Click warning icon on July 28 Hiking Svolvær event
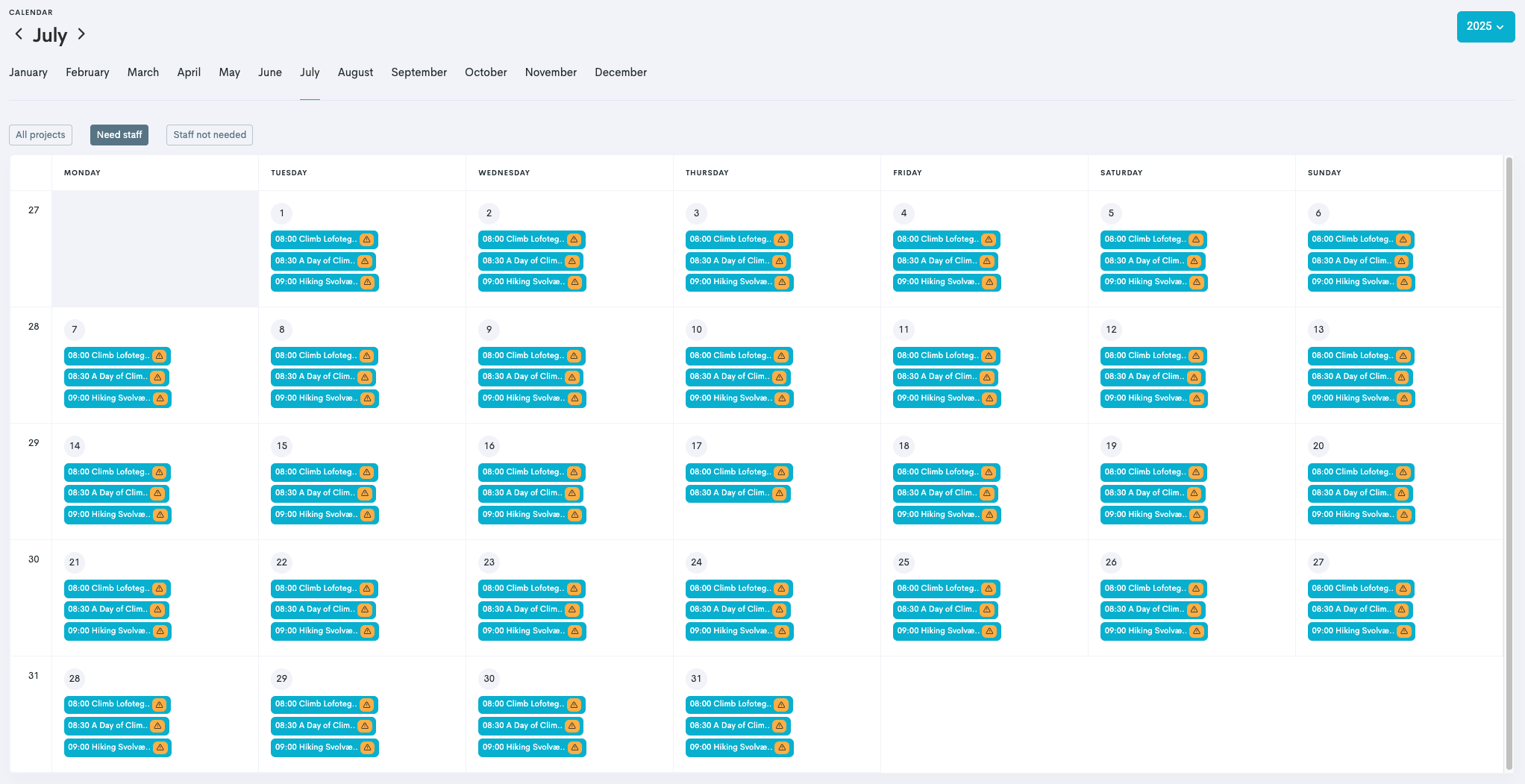 pyautogui.click(x=160, y=747)
